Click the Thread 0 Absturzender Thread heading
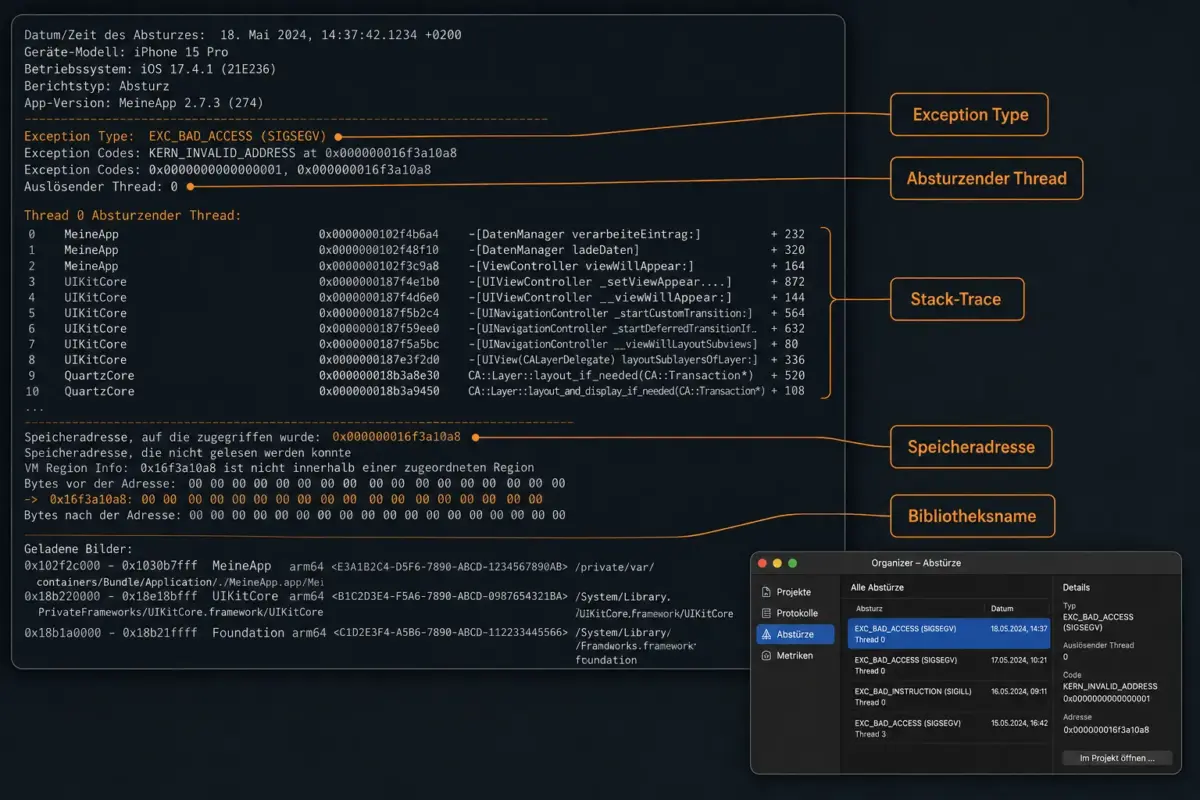The height and width of the screenshot is (800, 1200). [x=132, y=215]
